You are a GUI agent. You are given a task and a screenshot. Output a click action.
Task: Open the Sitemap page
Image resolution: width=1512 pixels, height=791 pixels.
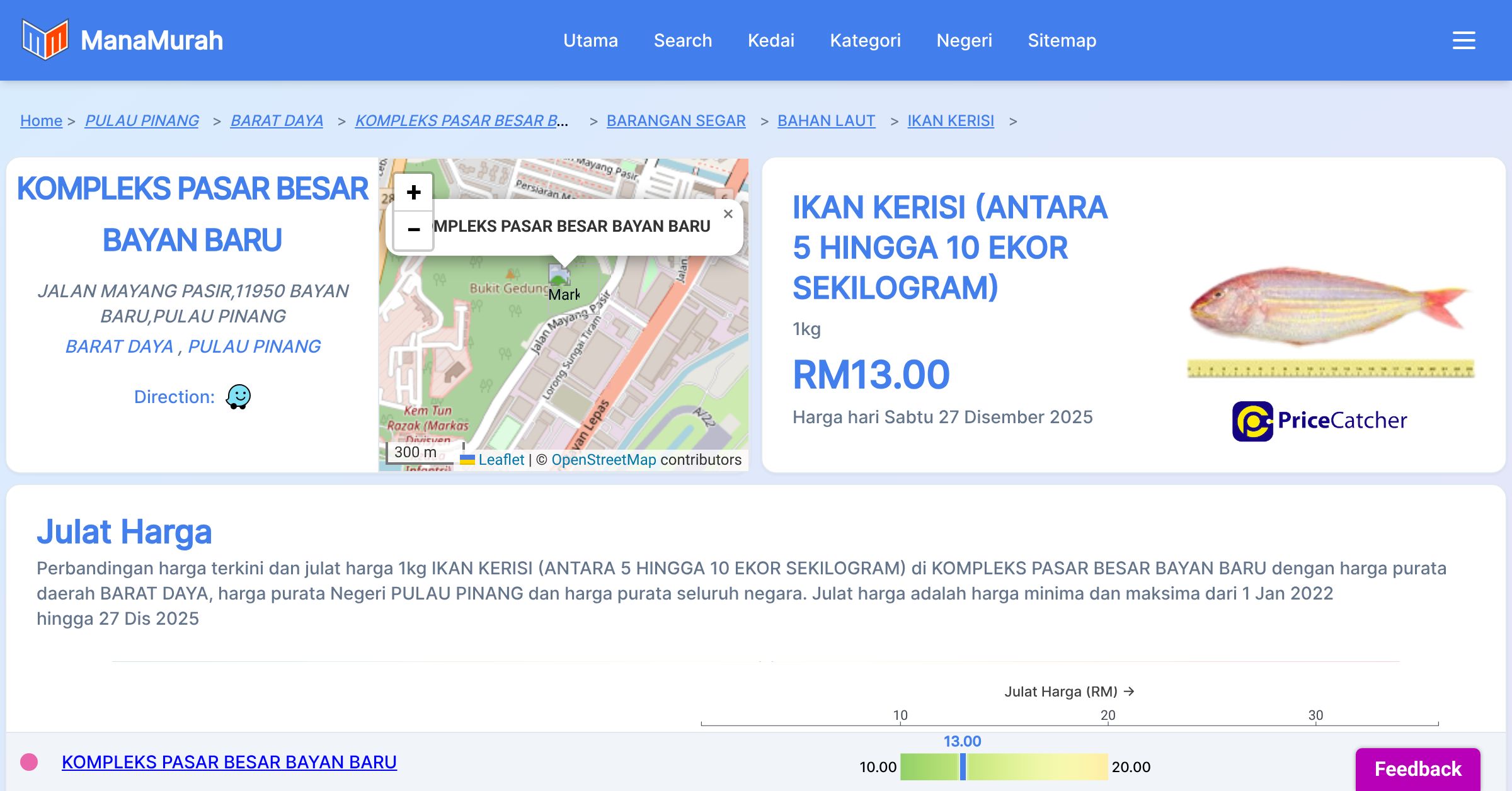1062,40
